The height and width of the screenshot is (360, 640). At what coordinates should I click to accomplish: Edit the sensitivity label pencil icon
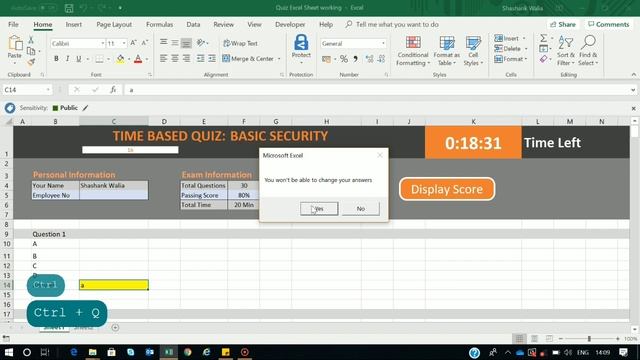85,108
